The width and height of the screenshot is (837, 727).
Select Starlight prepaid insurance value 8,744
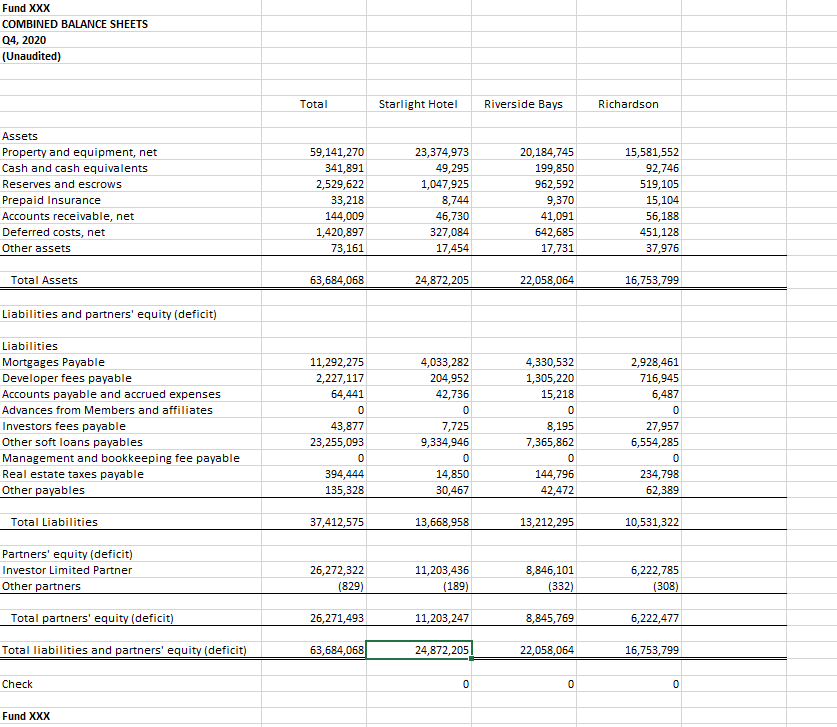pos(455,200)
